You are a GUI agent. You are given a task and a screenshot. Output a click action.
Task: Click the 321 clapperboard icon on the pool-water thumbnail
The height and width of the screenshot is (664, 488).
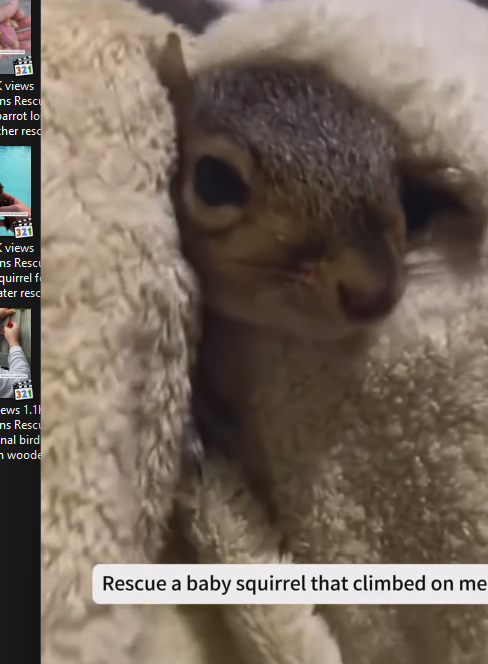click(x=23, y=228)
